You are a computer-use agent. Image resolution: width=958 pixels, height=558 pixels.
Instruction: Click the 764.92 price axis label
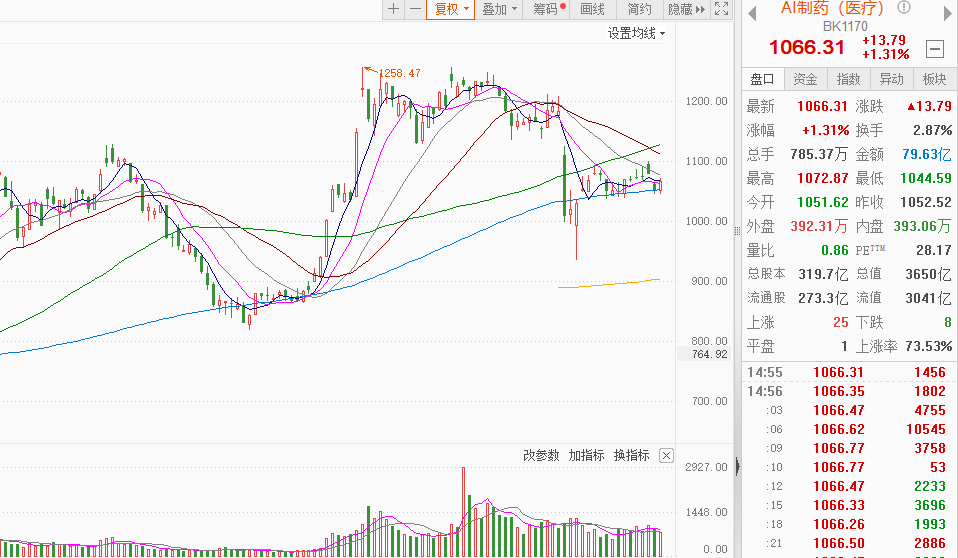tap(709, 353)
